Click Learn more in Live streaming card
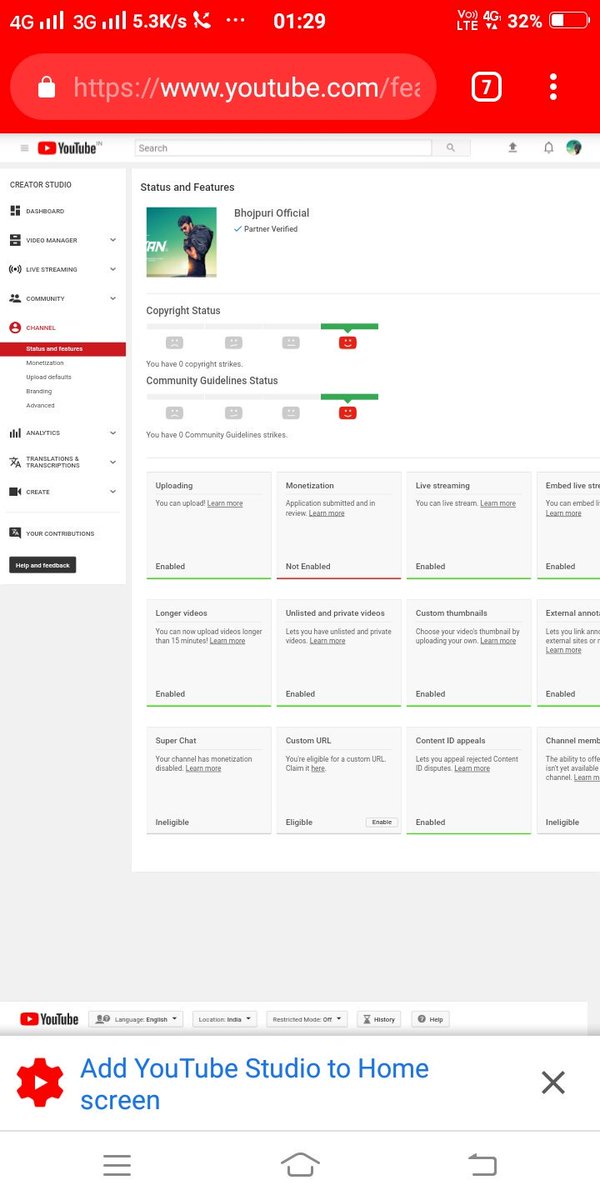The height and width of the screenshot is (1200, 600). point(498,503)
